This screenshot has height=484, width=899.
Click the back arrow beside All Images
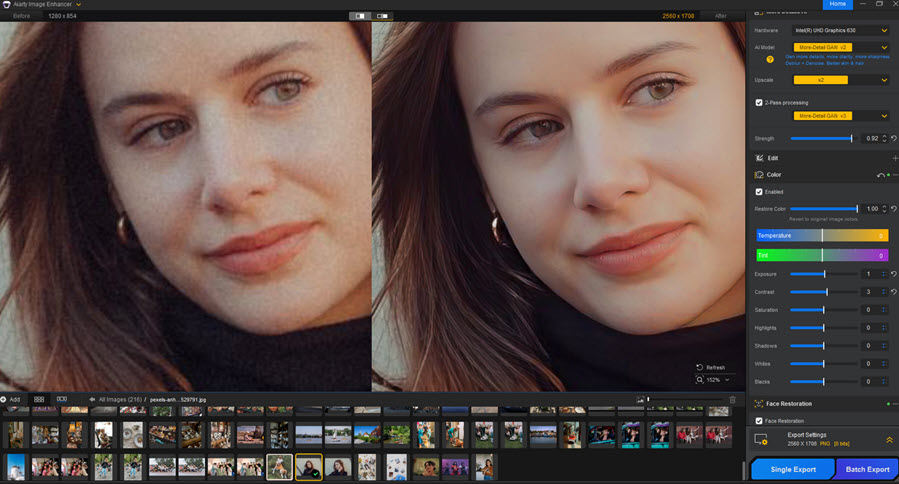click(92, 399)
